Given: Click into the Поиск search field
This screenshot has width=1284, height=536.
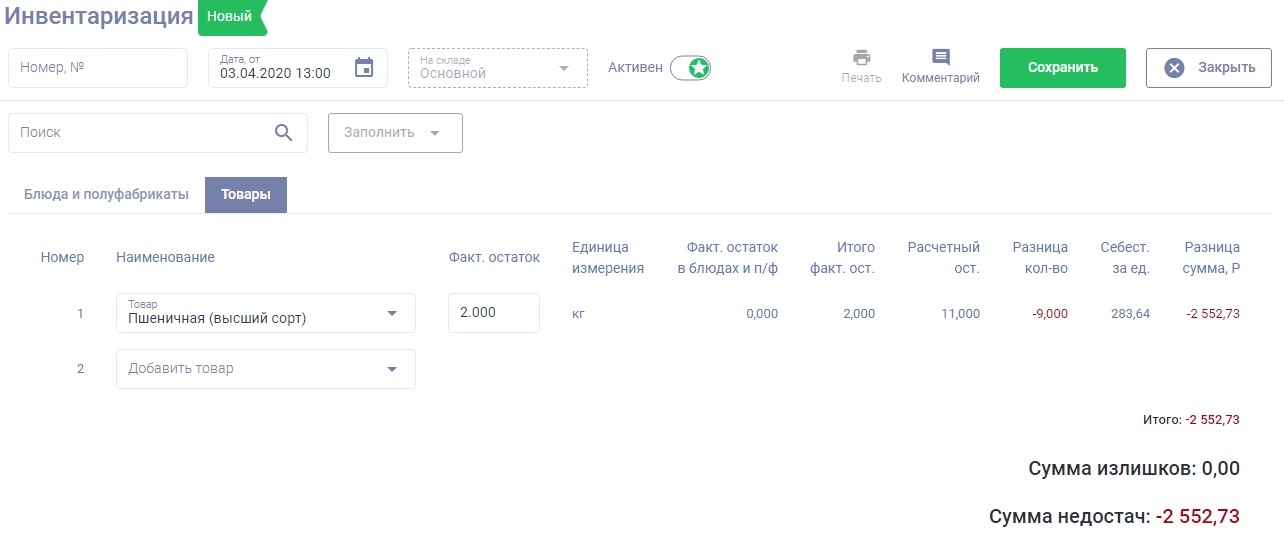Looking at the screenshot, I should click(x=140, y=132).
